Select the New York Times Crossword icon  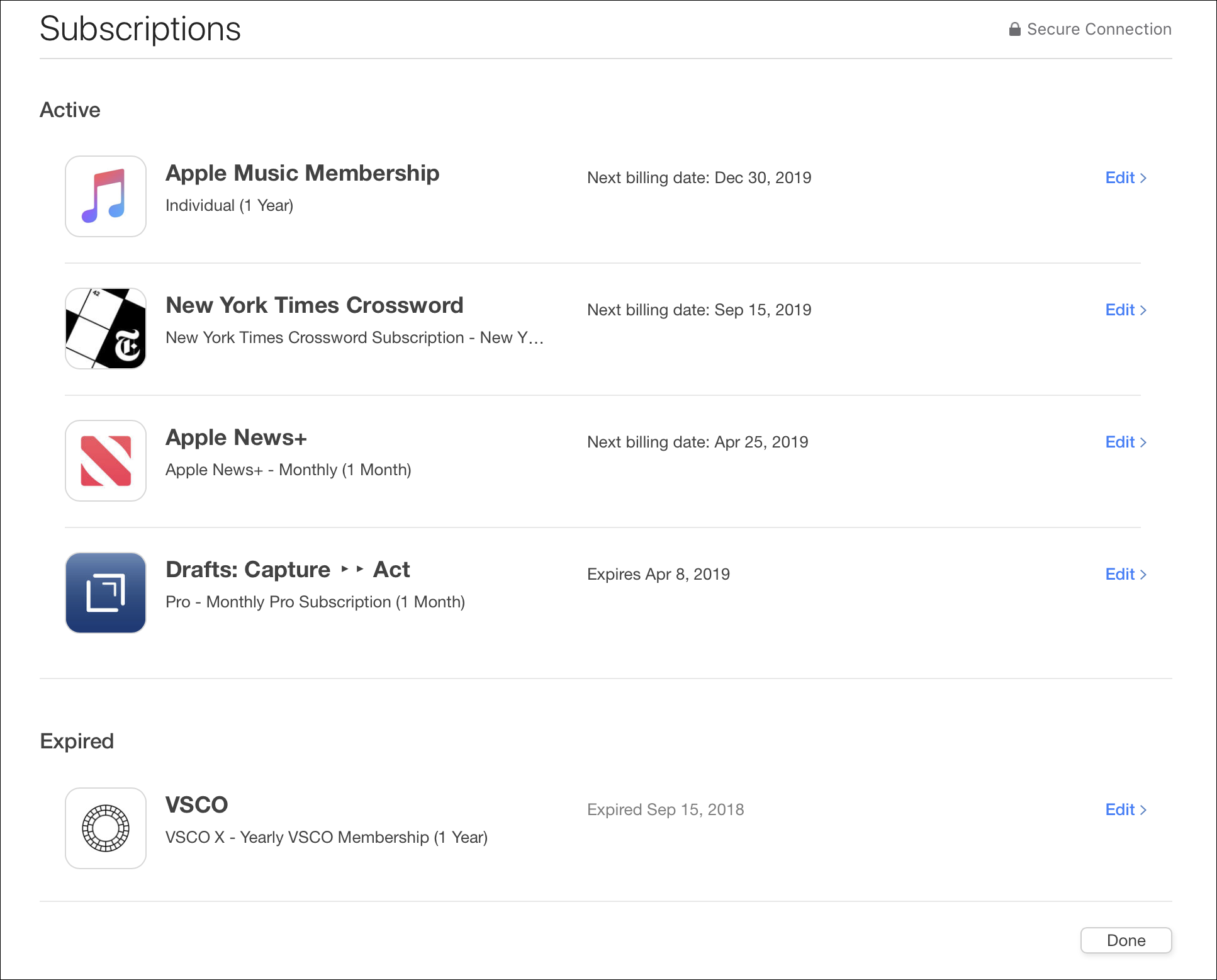point(106,329)
